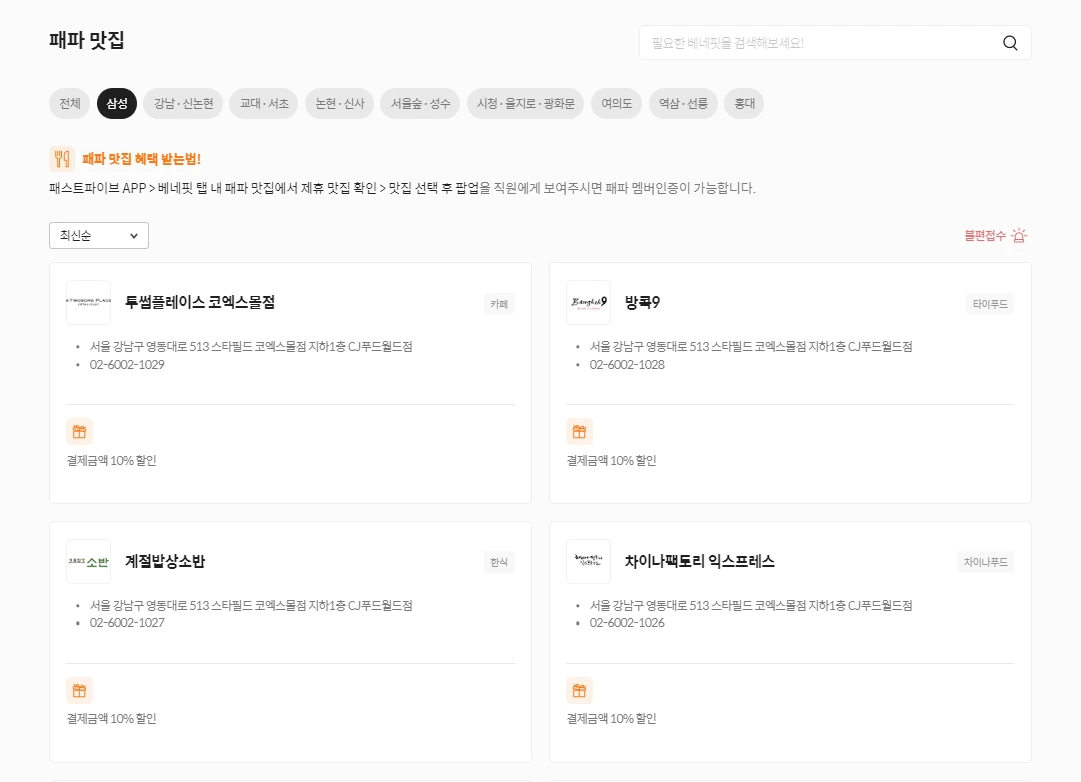The width and height of the screenshot is (1081, 782).
Task: Click the search magnifier icon
Action: pyautogui.click(x=1010, y=43)
